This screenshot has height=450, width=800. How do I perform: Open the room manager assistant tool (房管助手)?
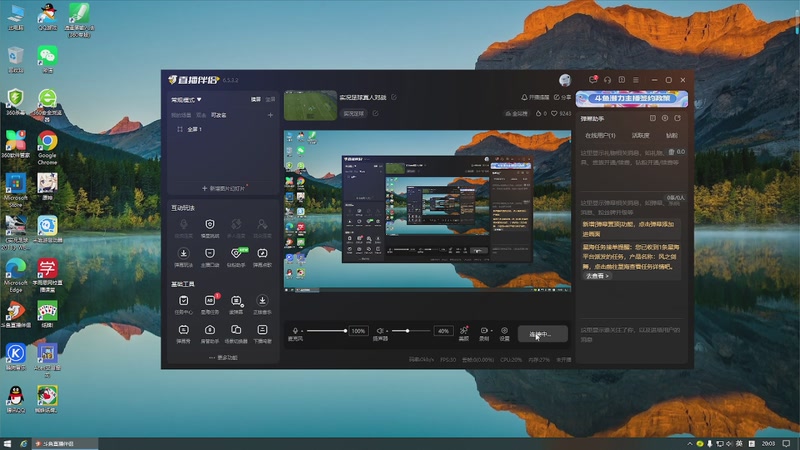[210, 334]
